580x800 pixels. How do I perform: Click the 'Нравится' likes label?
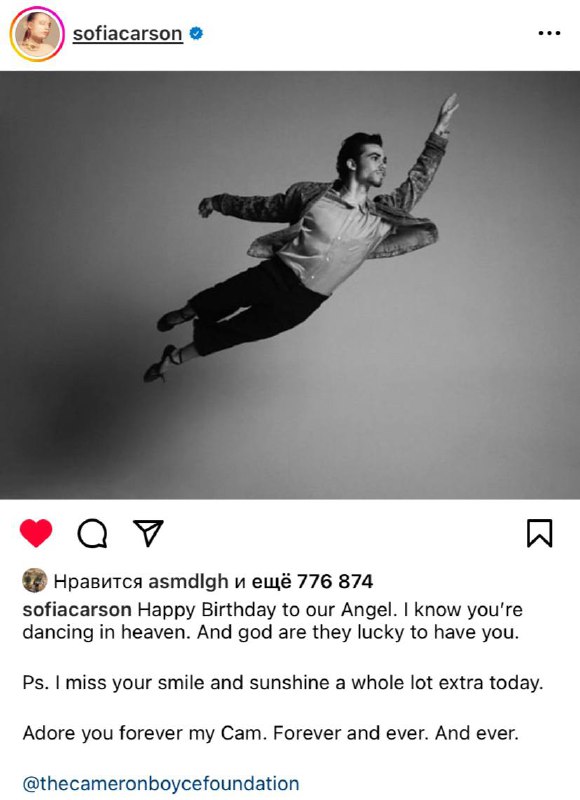(x=98, y=582)
